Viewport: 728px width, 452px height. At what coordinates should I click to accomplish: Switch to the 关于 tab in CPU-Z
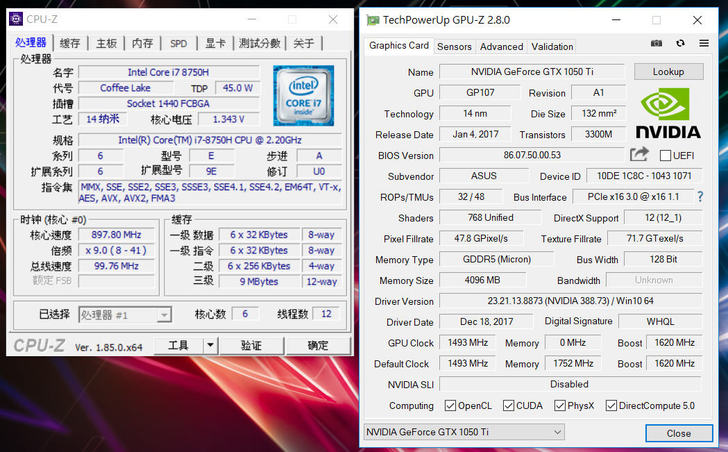coord(304,43)
